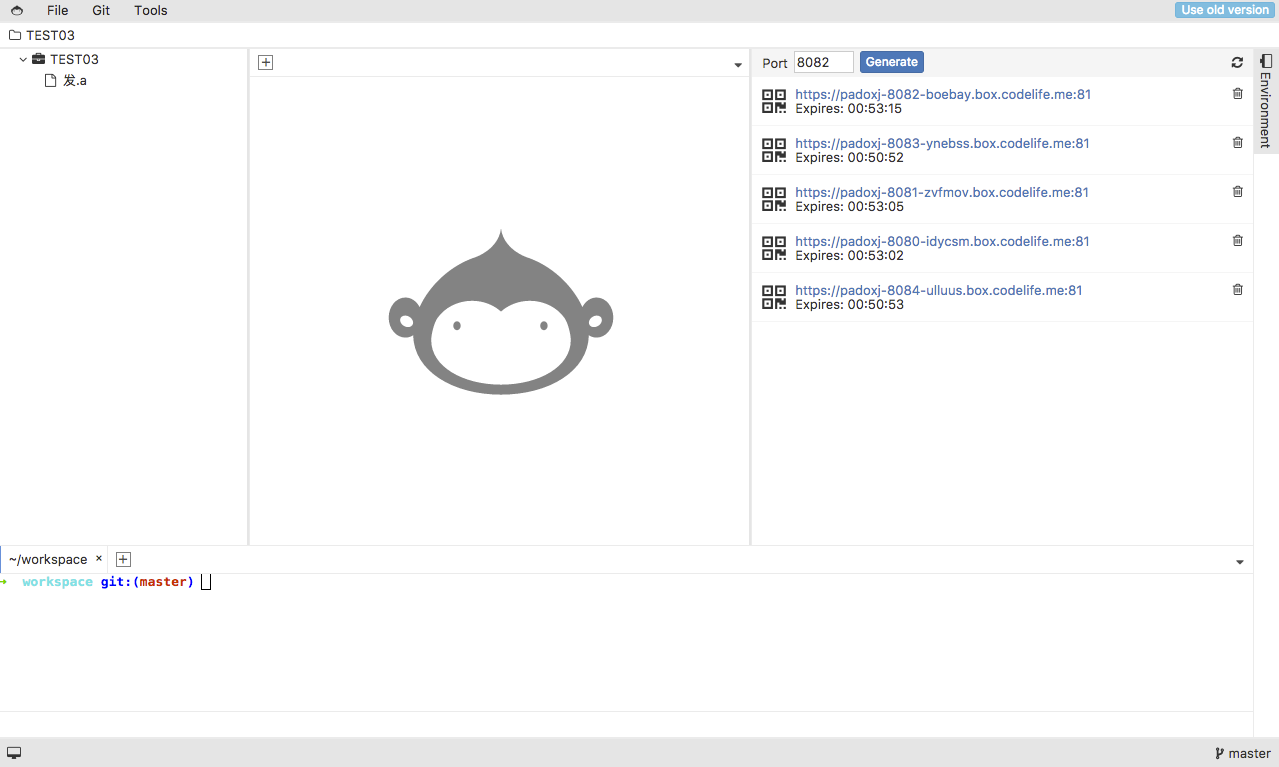This screenshot has width=1279, height=767.
Task: Delete the 8084-ulluus URL entry
Action: (x=1238, y=289)
